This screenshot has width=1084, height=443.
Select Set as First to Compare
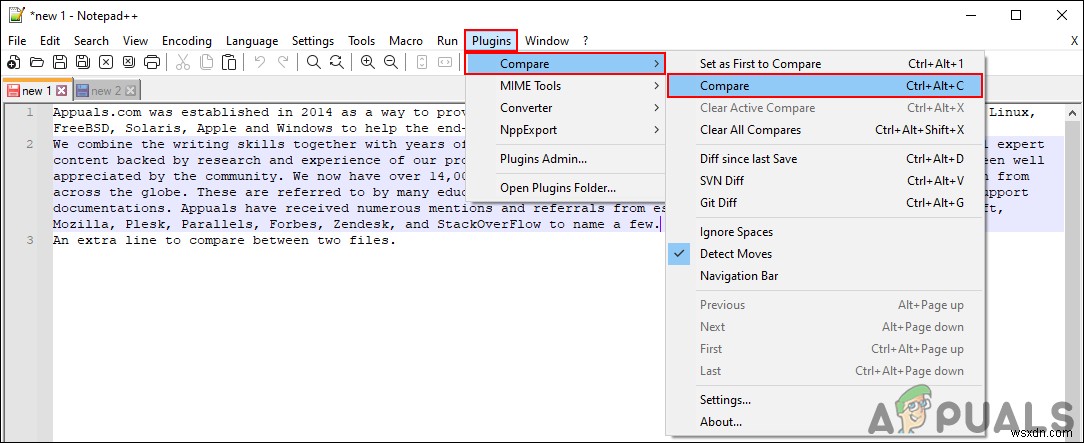pyautogui.click(x=760, y=64)
